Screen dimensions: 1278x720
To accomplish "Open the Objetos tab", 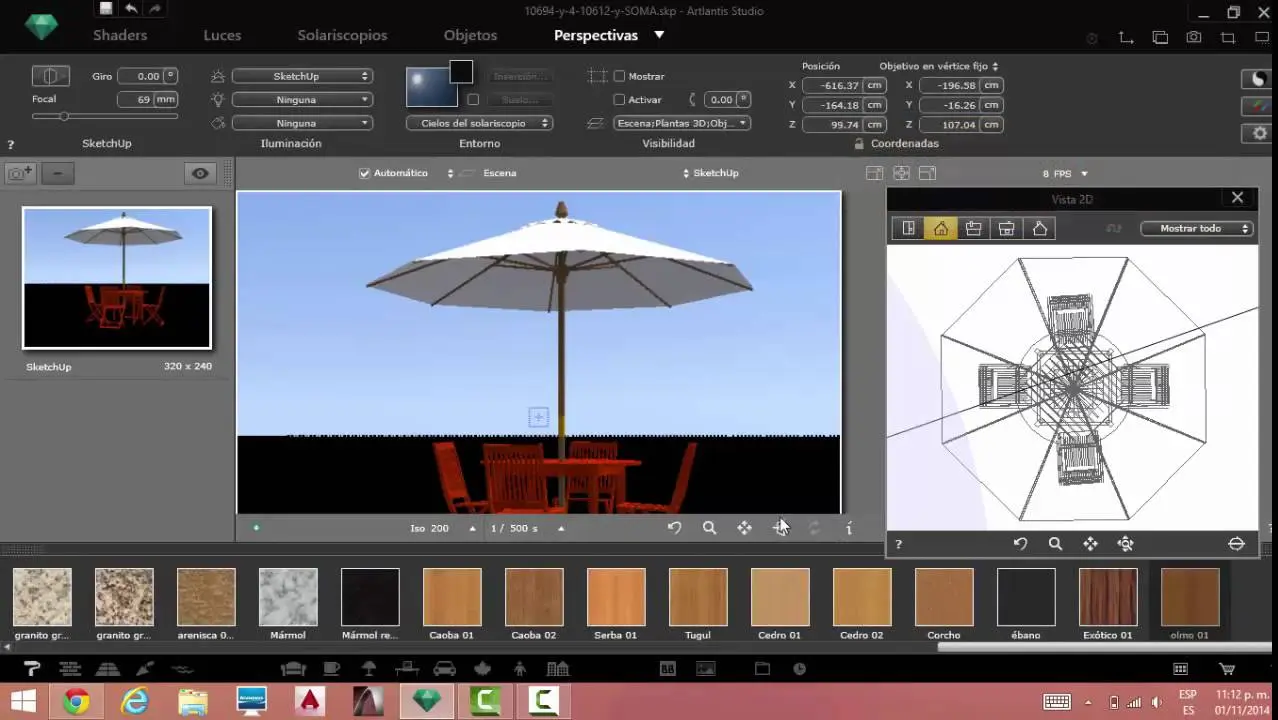I will [470, 35].
